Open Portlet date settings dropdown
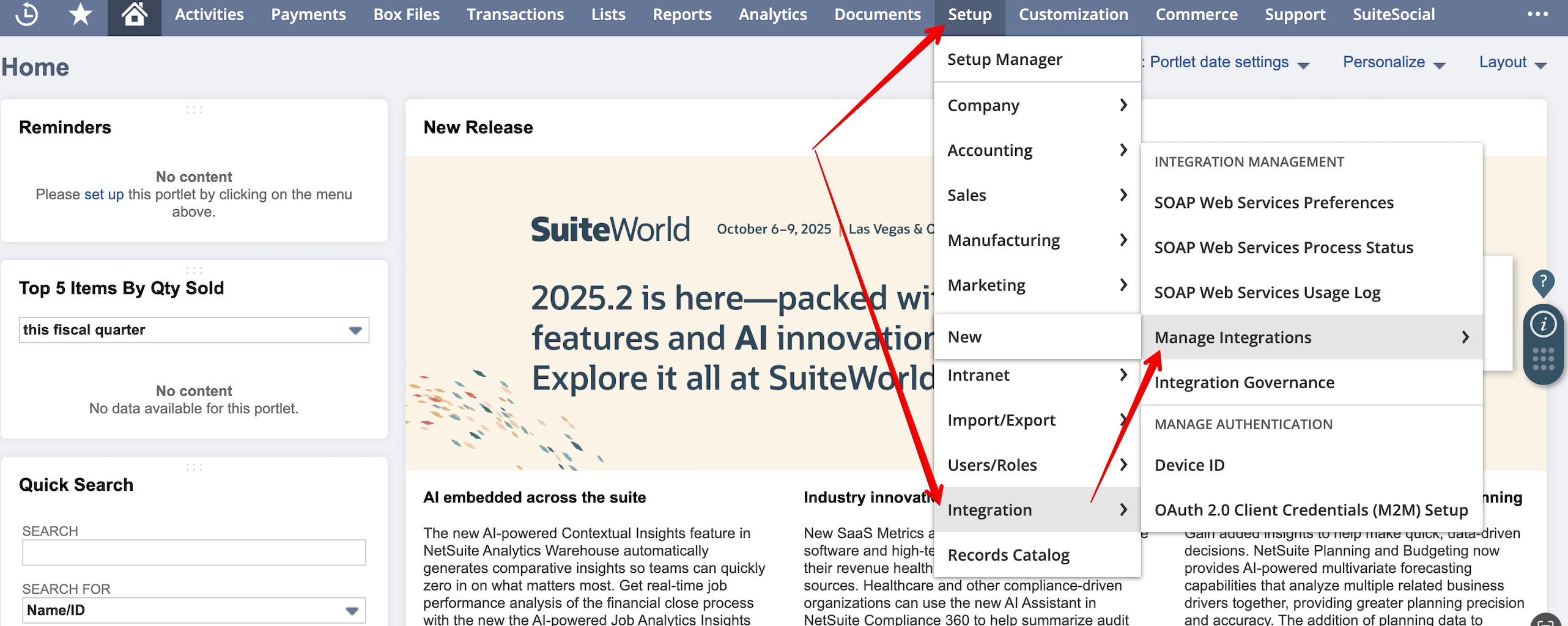The height and width of the screenshot is (626, 1568). [1229, 62]
